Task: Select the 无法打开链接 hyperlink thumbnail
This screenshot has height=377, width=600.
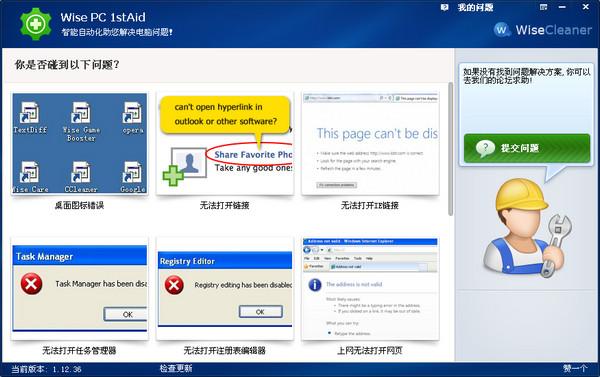Action: 225,143
